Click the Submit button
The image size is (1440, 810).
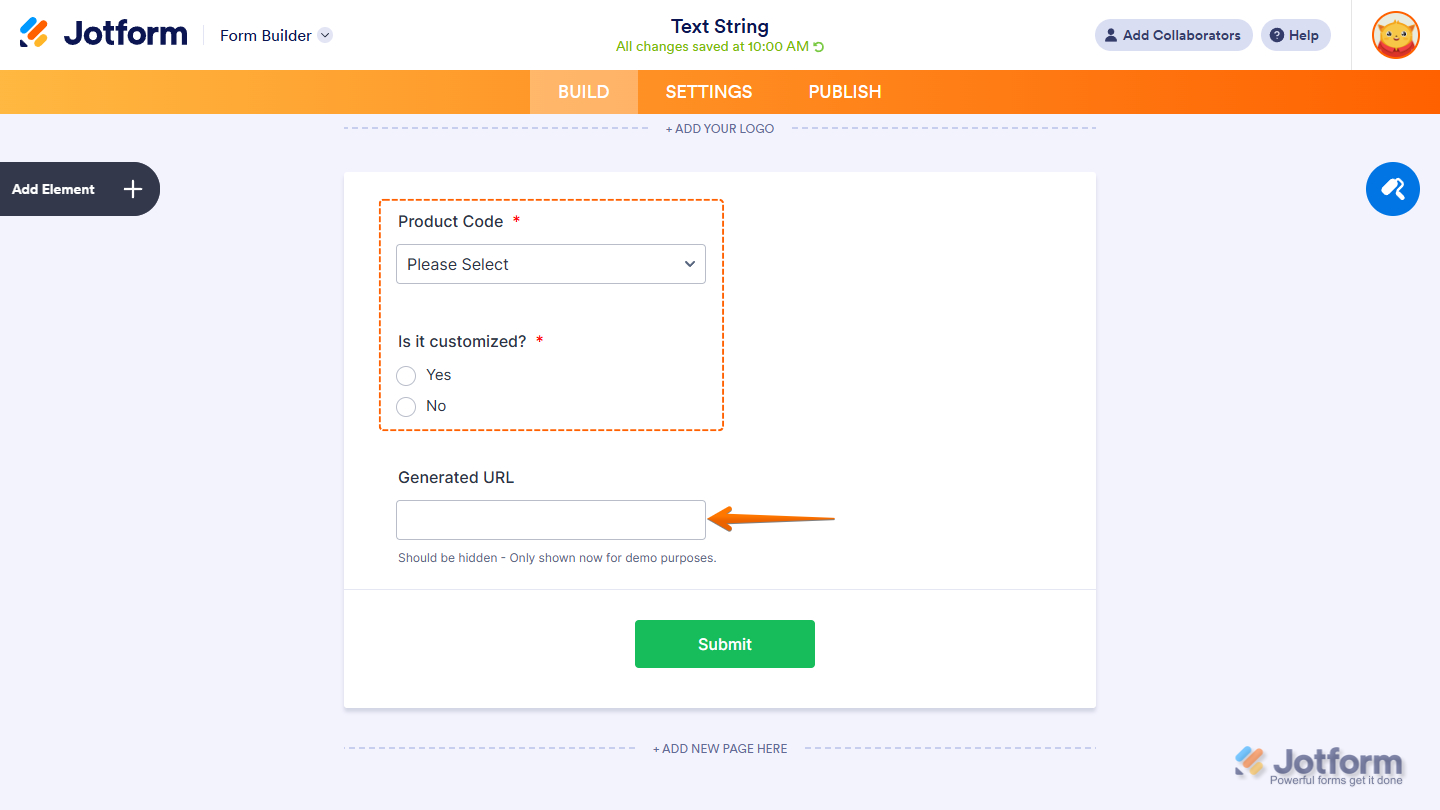click(x=724, y=643)
